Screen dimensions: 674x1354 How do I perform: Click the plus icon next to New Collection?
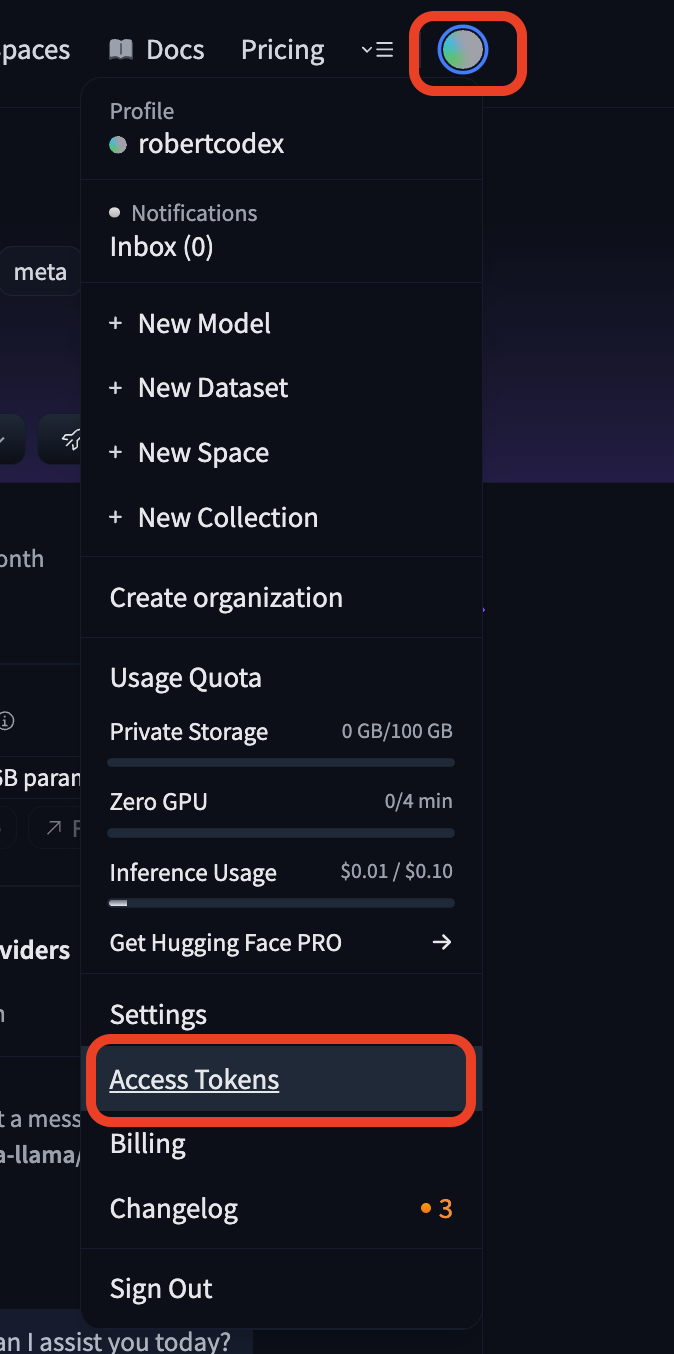pos(117,517)
